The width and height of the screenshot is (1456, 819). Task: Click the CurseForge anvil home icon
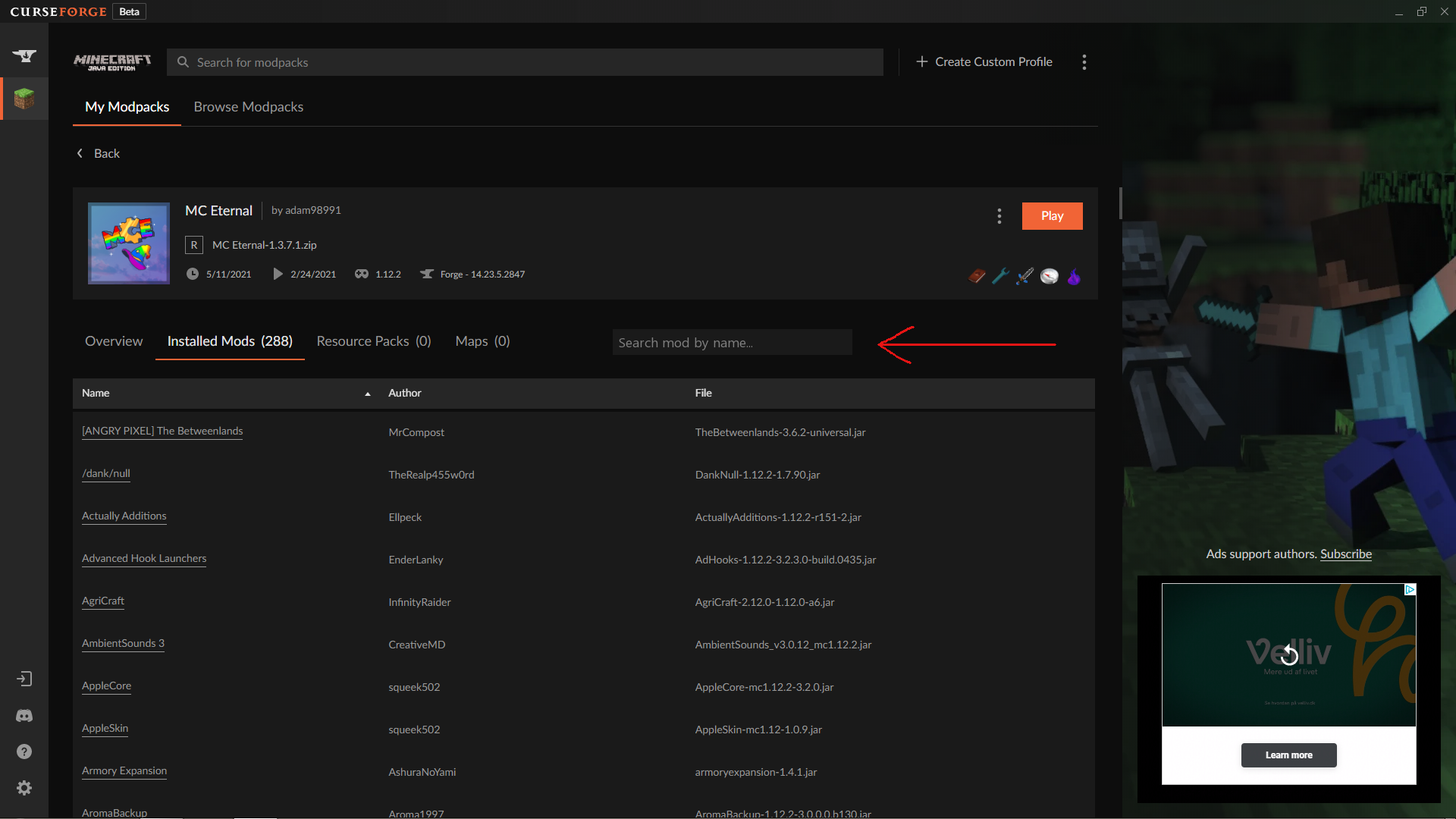pyautogui.click(x=24, y=55)
